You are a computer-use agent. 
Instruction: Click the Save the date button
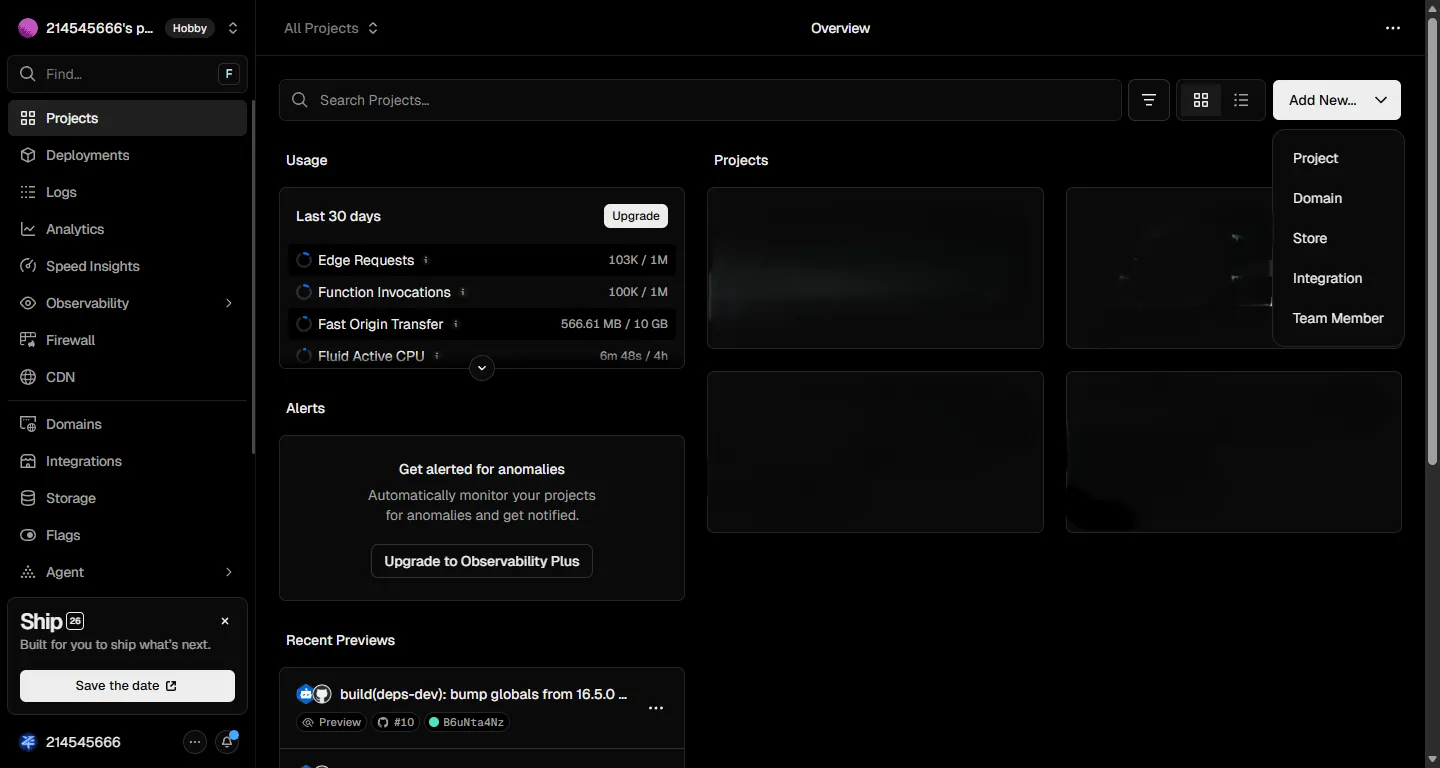[127, 686]
